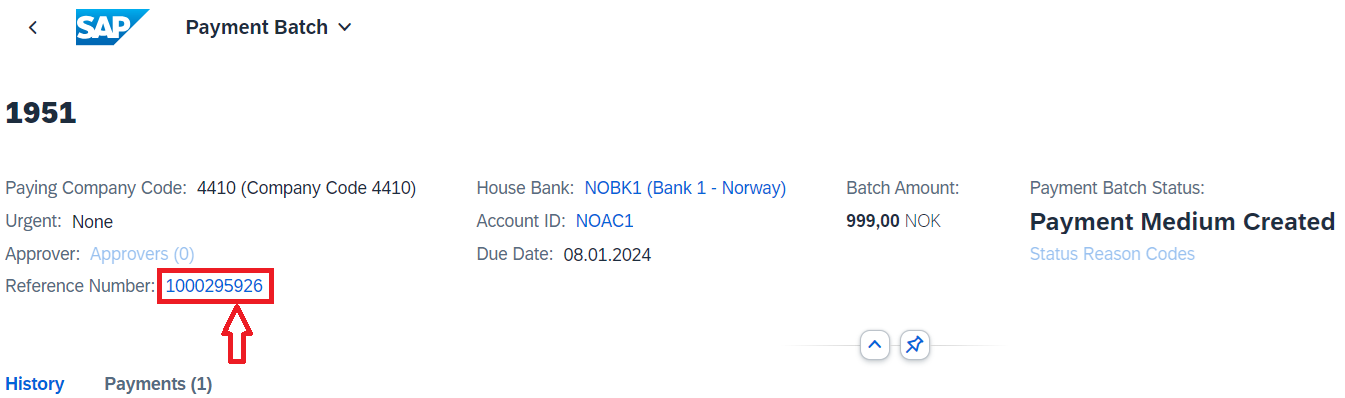The width and height of the screenshot is (1345, 398).
Task: Open the Status Reason Codes link
Action: 1112,254
